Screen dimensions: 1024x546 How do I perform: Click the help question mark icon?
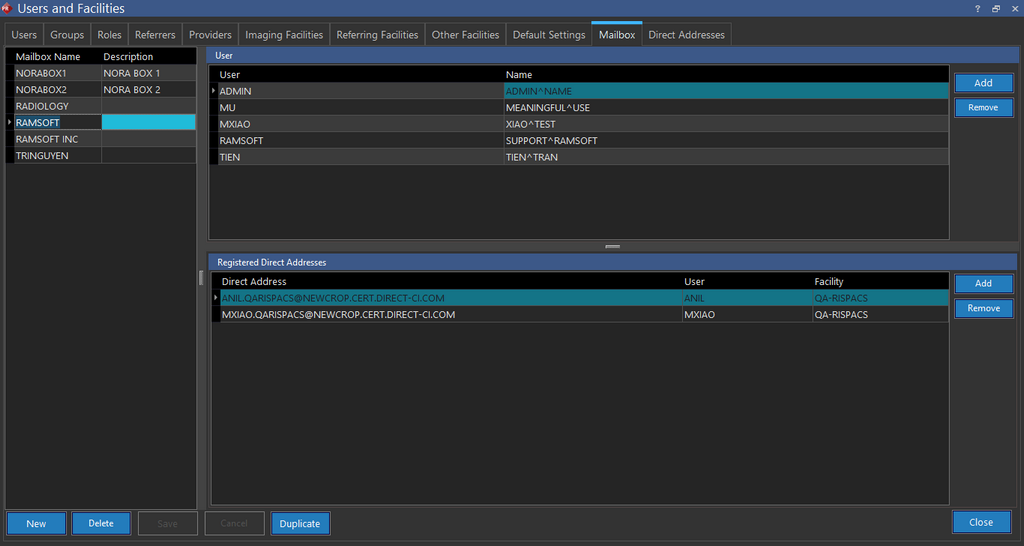tap(977, 8)
